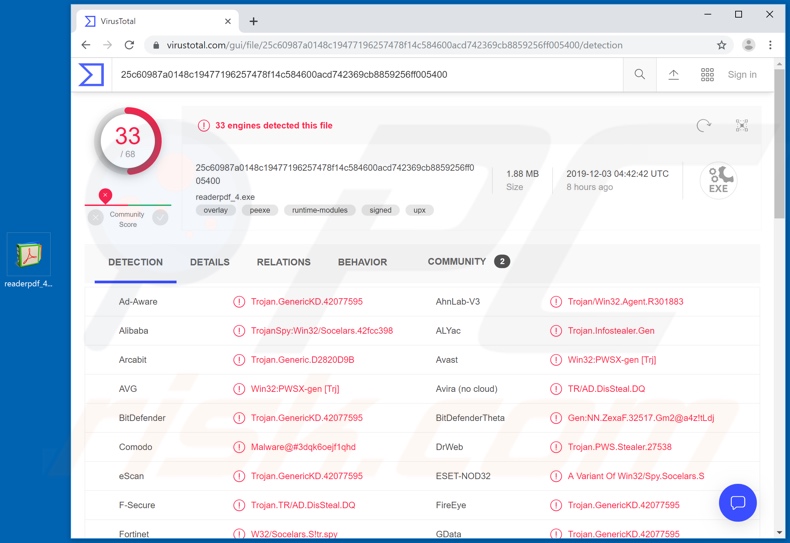Click the 2019-12-03 04:42:42 UTC timestamp
The image size is (790, 543).
click(617, 174)
